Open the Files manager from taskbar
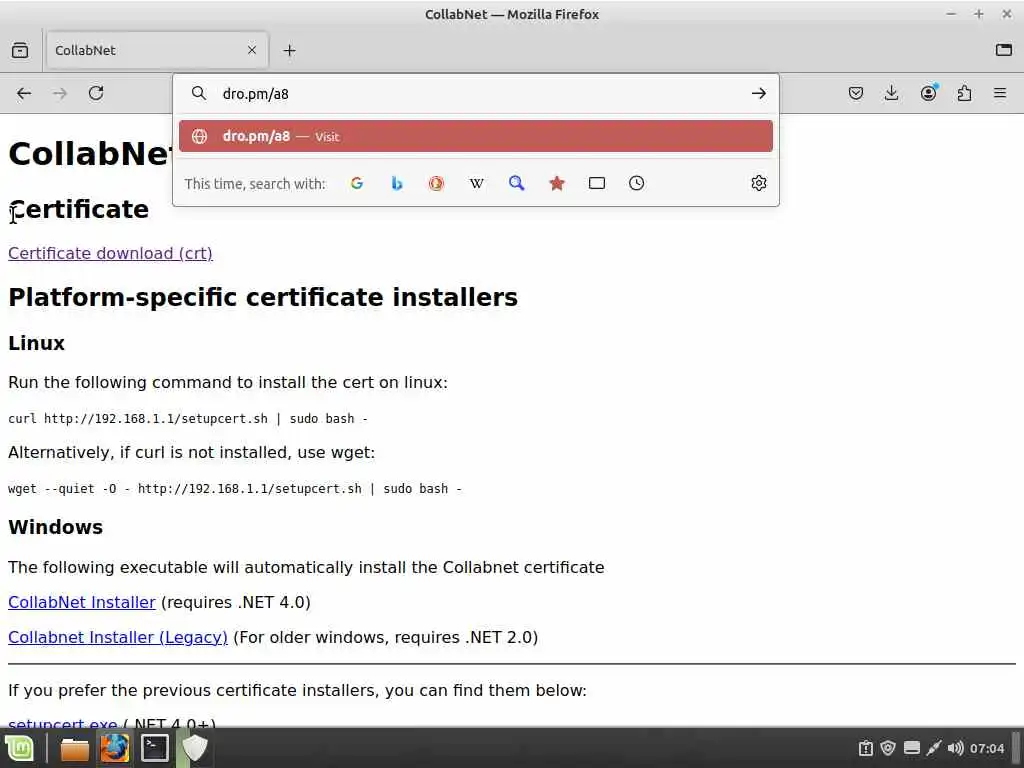Screen dimensions: 1024x768 74,748
